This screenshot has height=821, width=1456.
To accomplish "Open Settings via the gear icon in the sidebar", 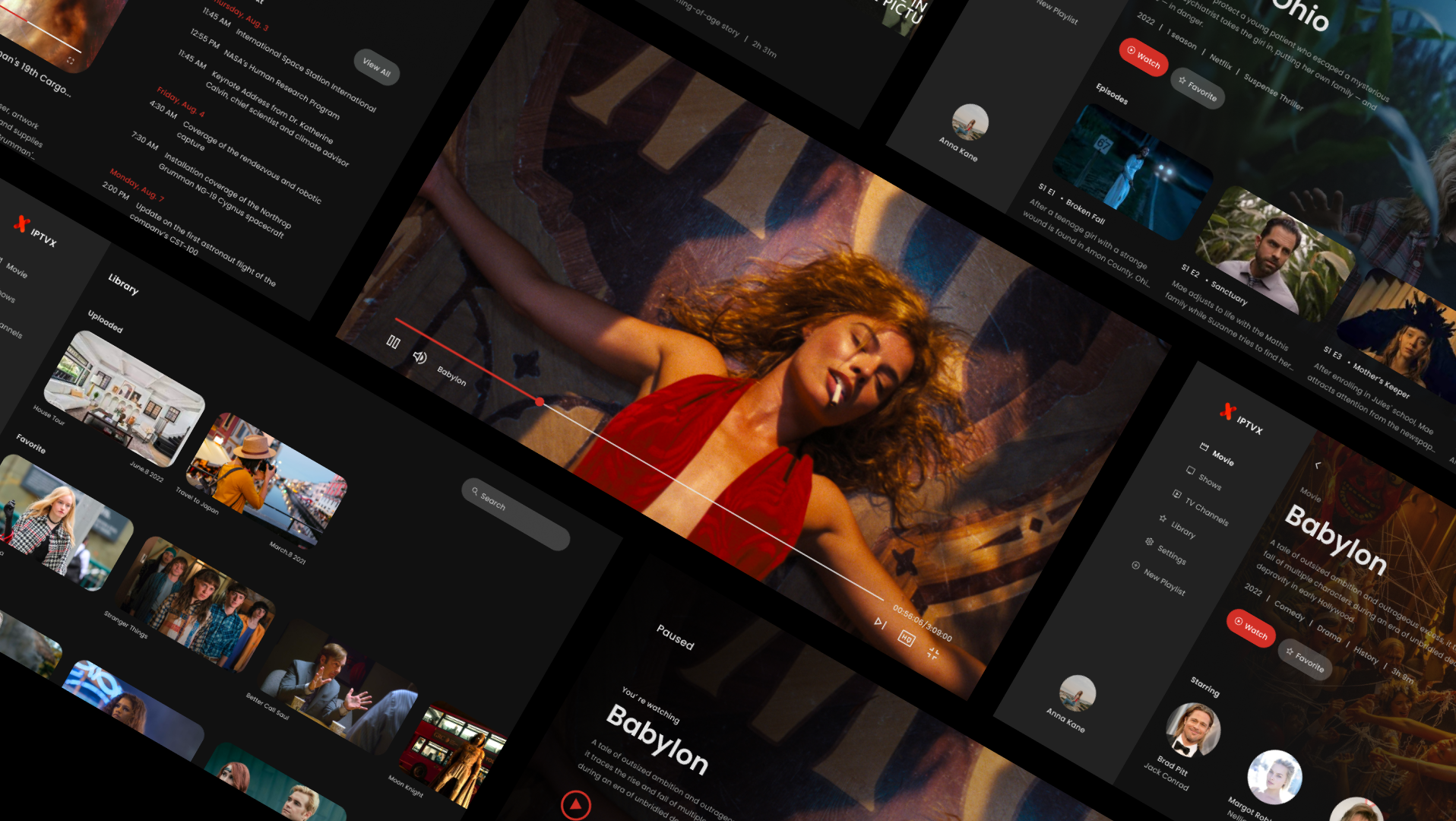I will (x=1149, y=542).
